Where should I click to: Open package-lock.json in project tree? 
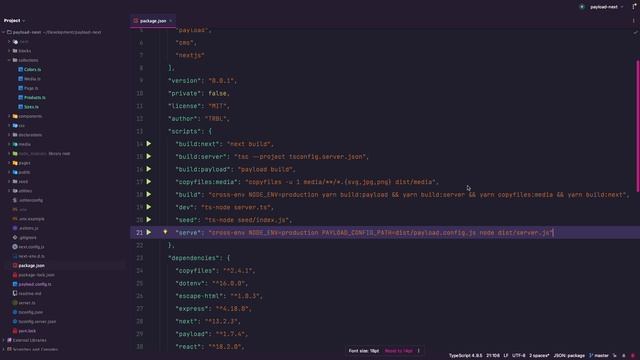(x=36, y=275)
